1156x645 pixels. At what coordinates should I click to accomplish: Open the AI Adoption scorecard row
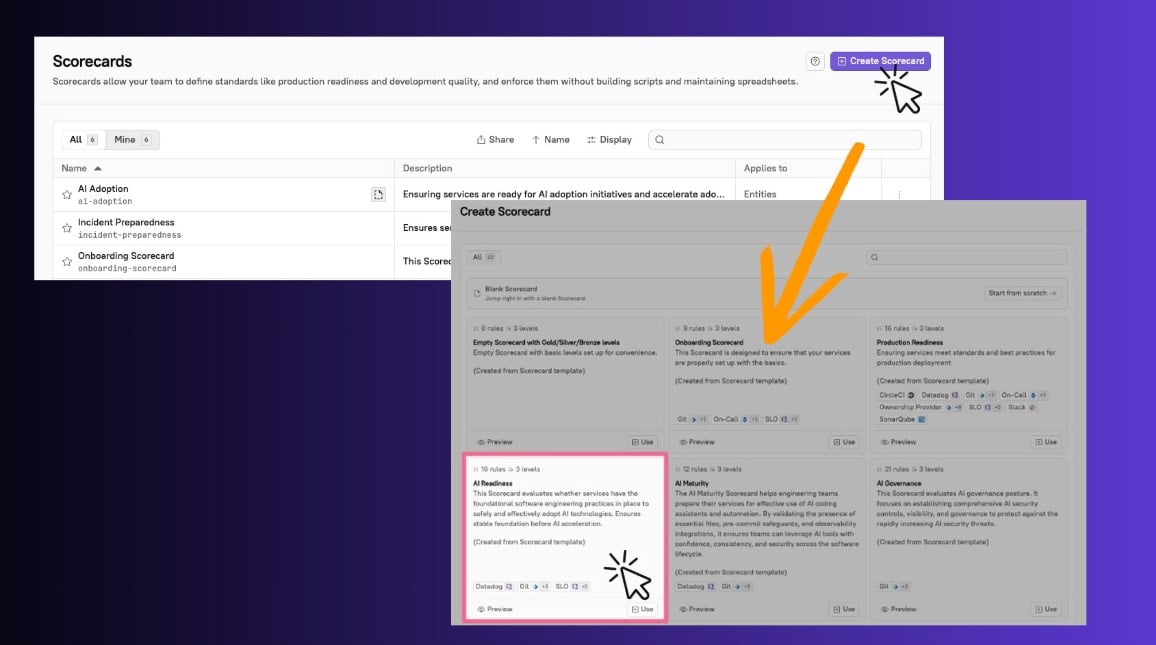(103, 189)
